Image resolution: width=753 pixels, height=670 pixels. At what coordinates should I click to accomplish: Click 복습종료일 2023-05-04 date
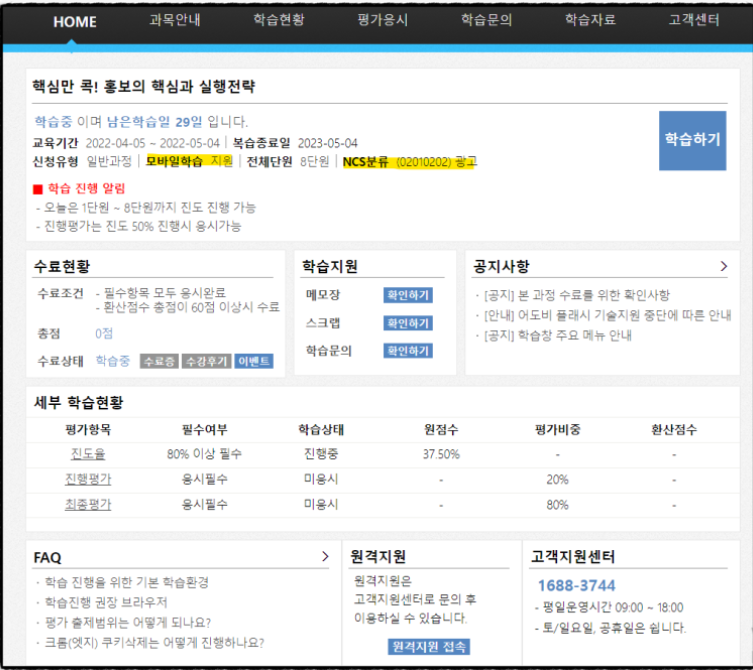[x=295, y=143]
